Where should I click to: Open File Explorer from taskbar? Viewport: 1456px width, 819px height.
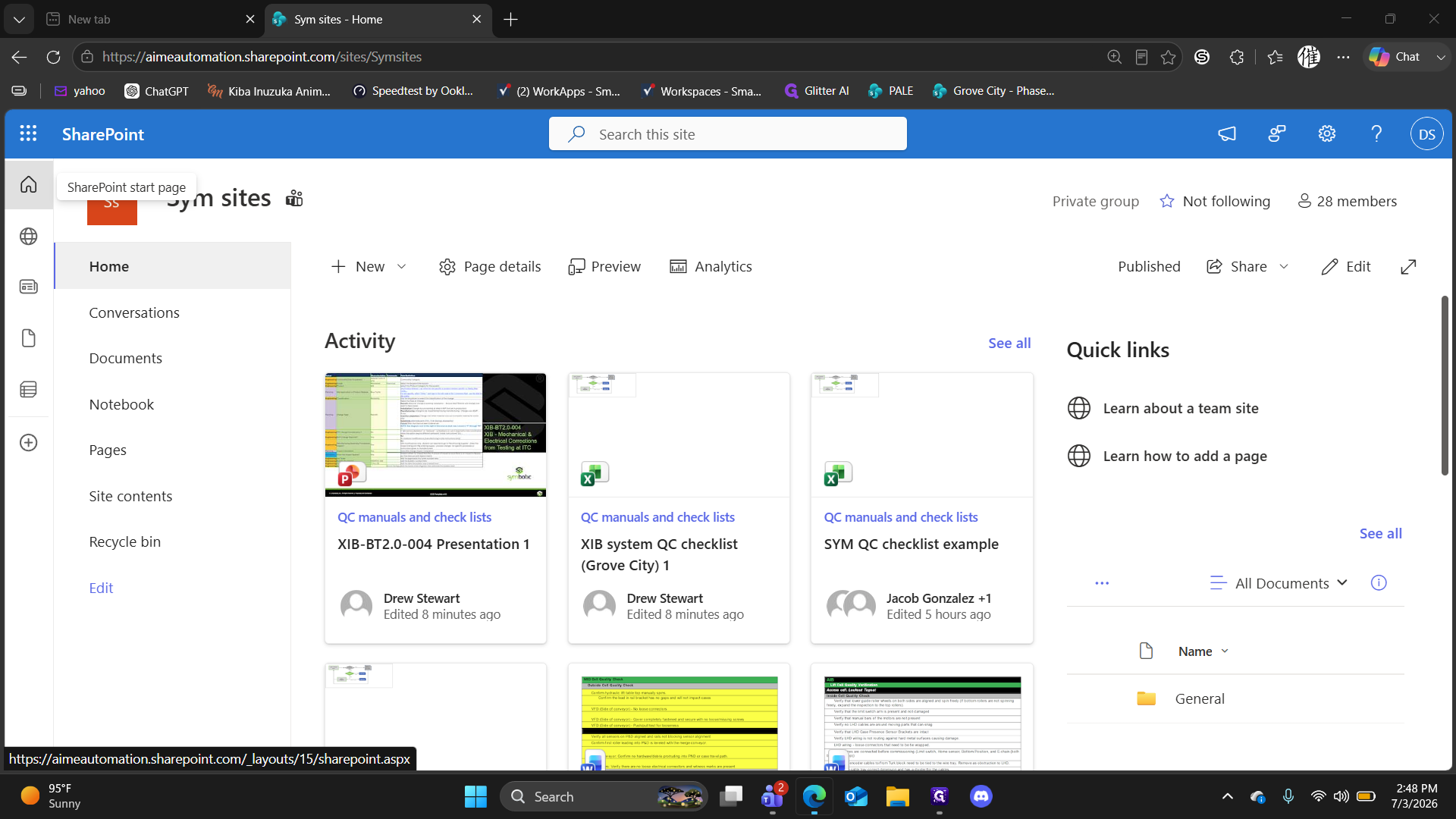[x=897, y=796]
